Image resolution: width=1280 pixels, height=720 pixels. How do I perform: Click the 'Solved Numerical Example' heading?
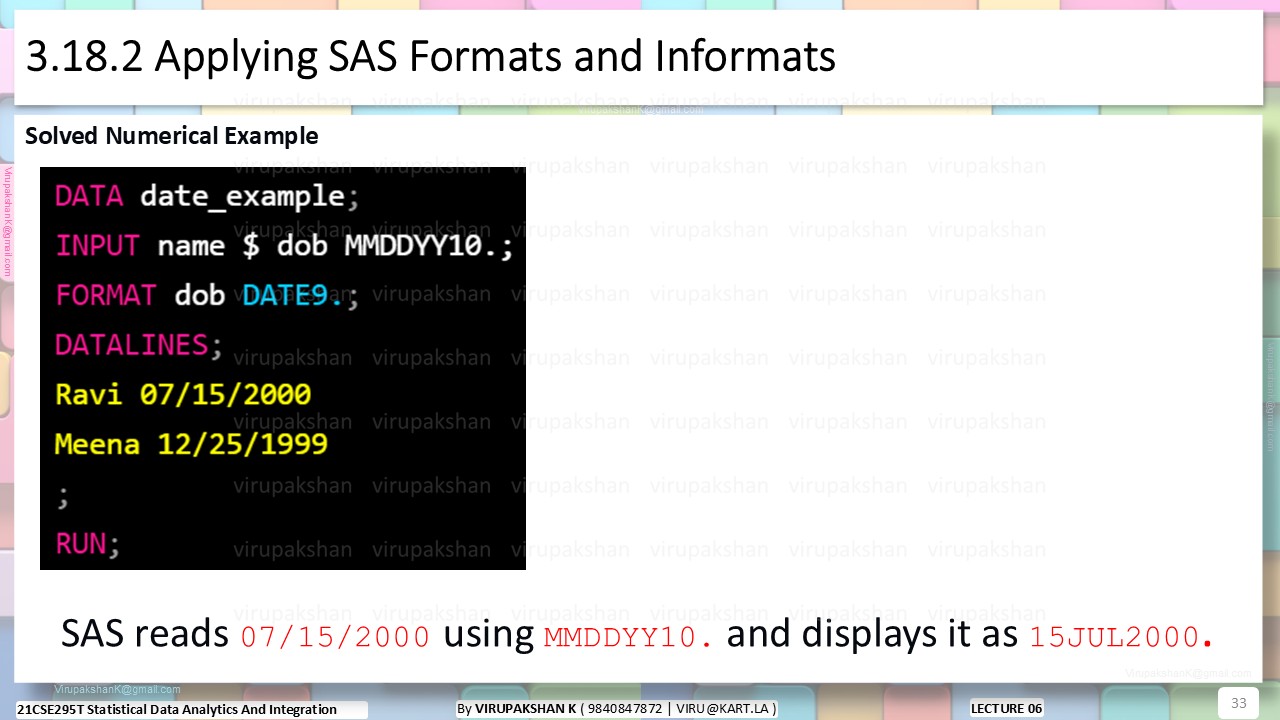pos(172,136)
